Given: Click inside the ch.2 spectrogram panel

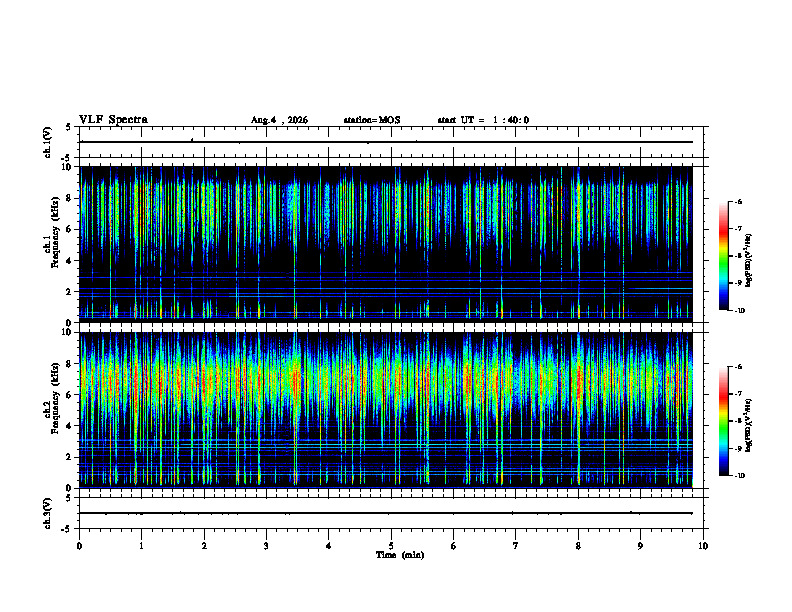Looking at the screenshot, I should coord(386,410).
